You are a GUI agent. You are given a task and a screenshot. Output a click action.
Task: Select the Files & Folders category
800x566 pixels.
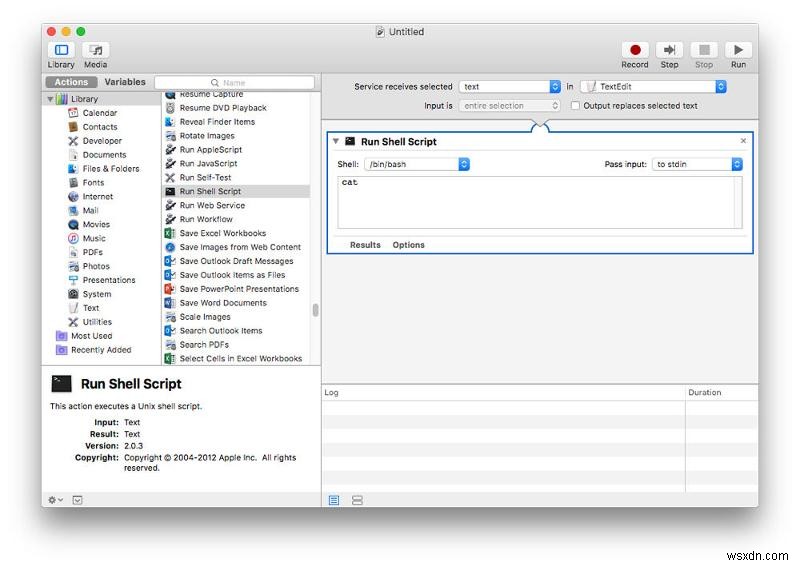point(111,168)
